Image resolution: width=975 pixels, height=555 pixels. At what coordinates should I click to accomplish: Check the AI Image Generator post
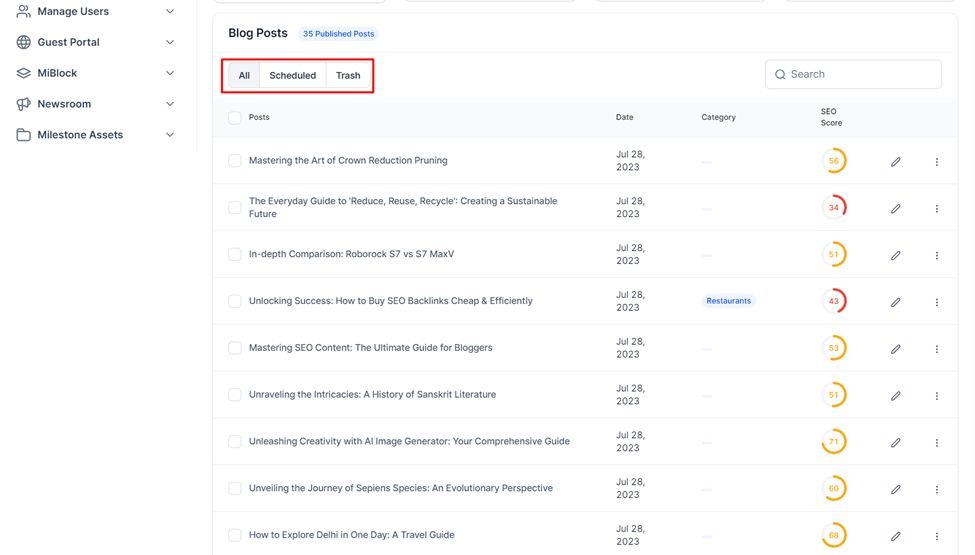coord(234,441)
